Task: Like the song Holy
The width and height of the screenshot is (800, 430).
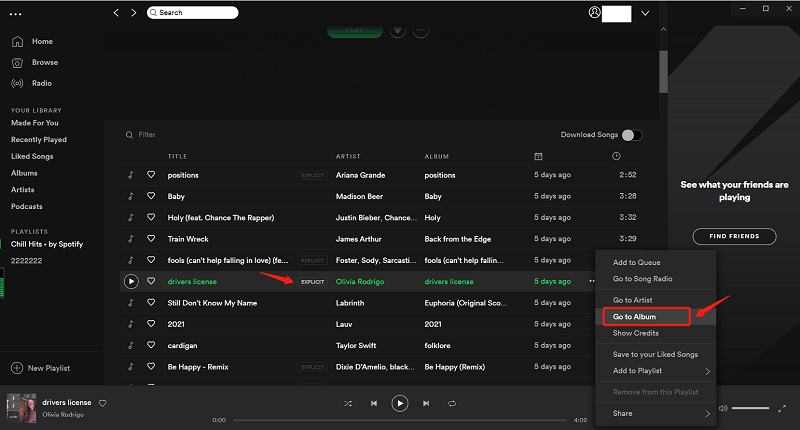Action: coord(151,217)
